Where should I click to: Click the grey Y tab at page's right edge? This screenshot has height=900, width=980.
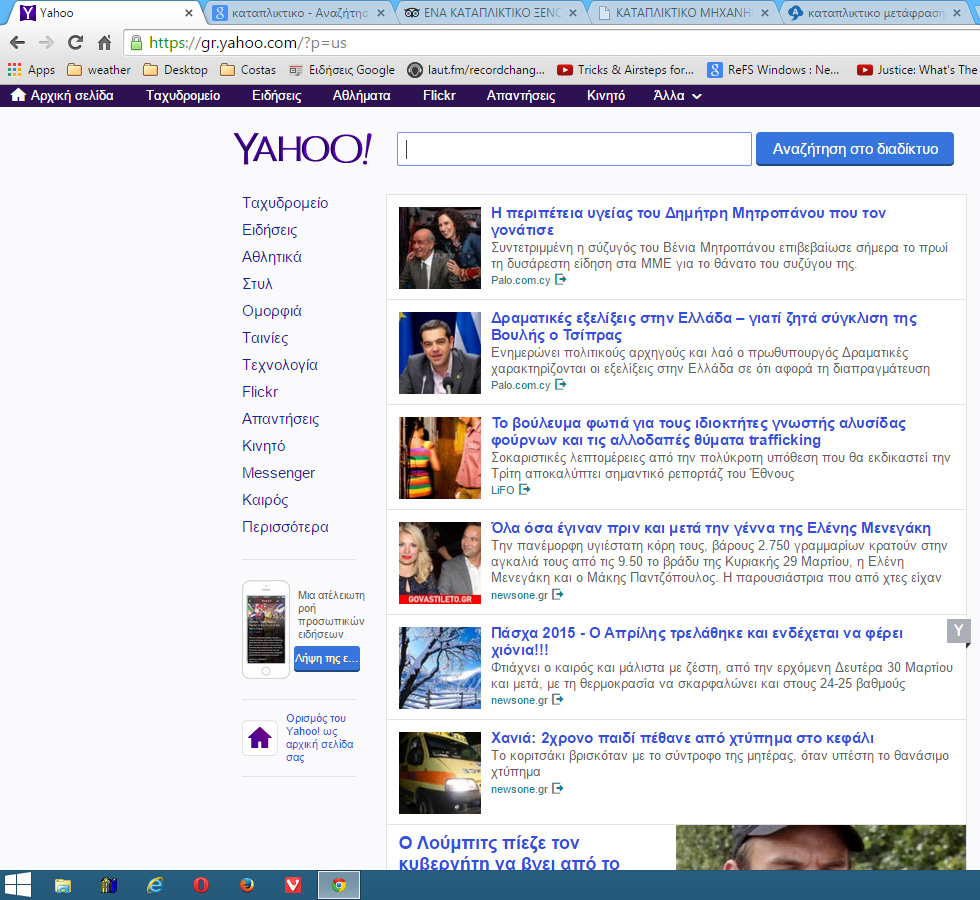958,631
